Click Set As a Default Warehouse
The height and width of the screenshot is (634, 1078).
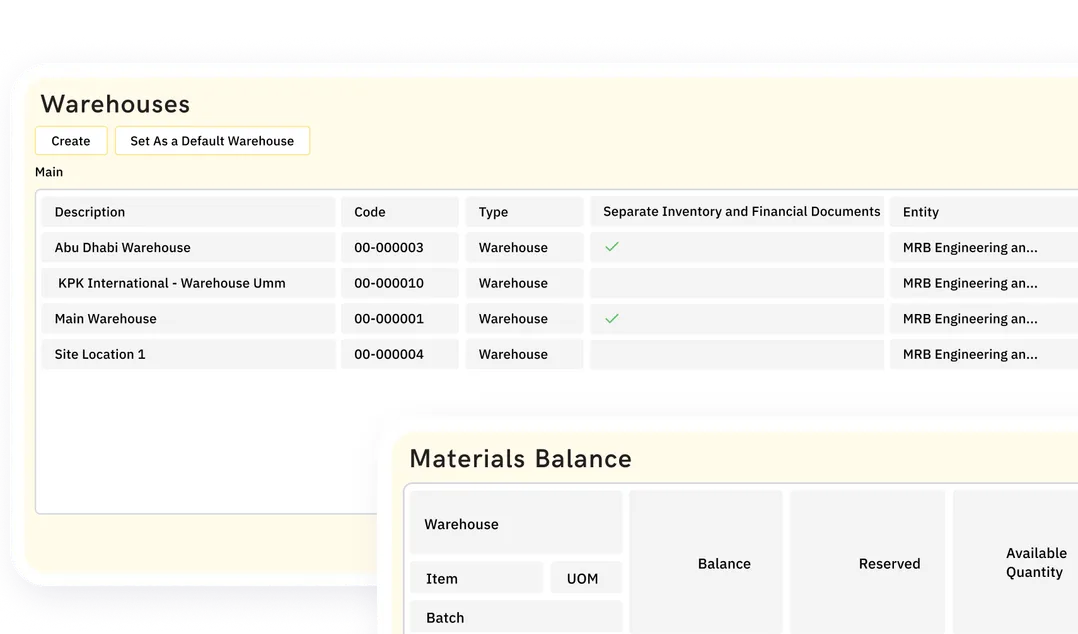(212, 140)
